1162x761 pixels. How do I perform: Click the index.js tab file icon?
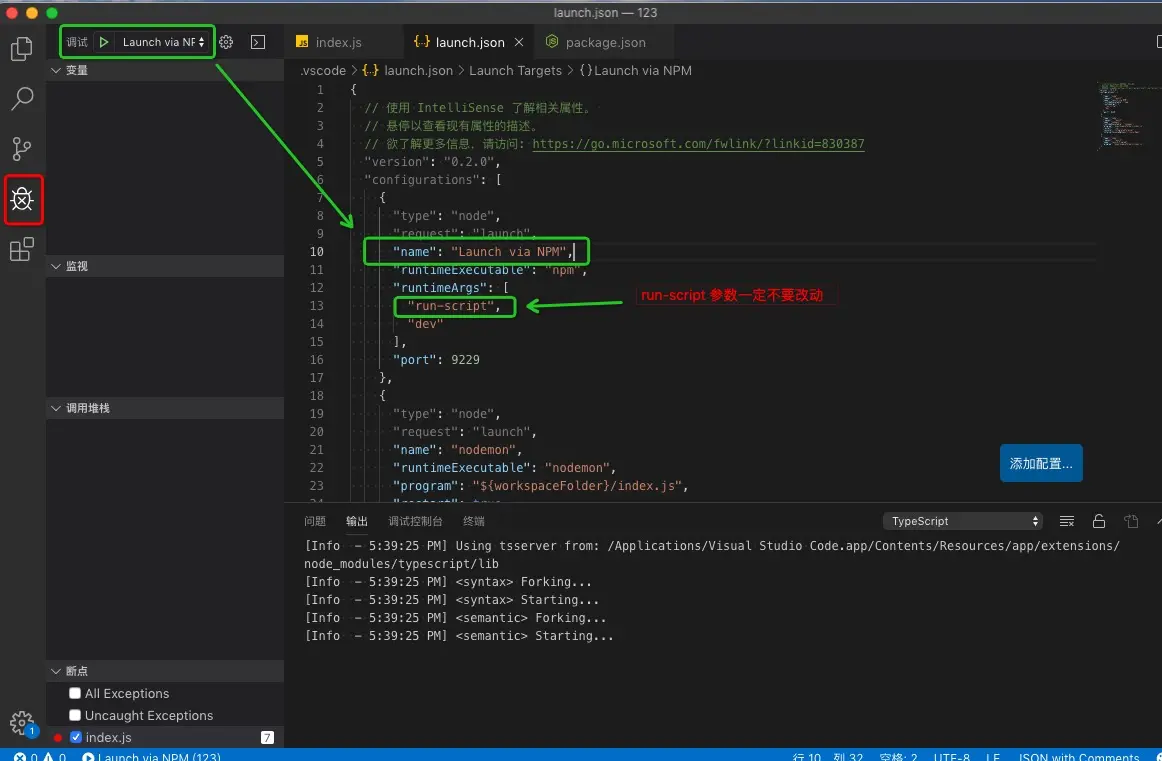click(302, 42)
